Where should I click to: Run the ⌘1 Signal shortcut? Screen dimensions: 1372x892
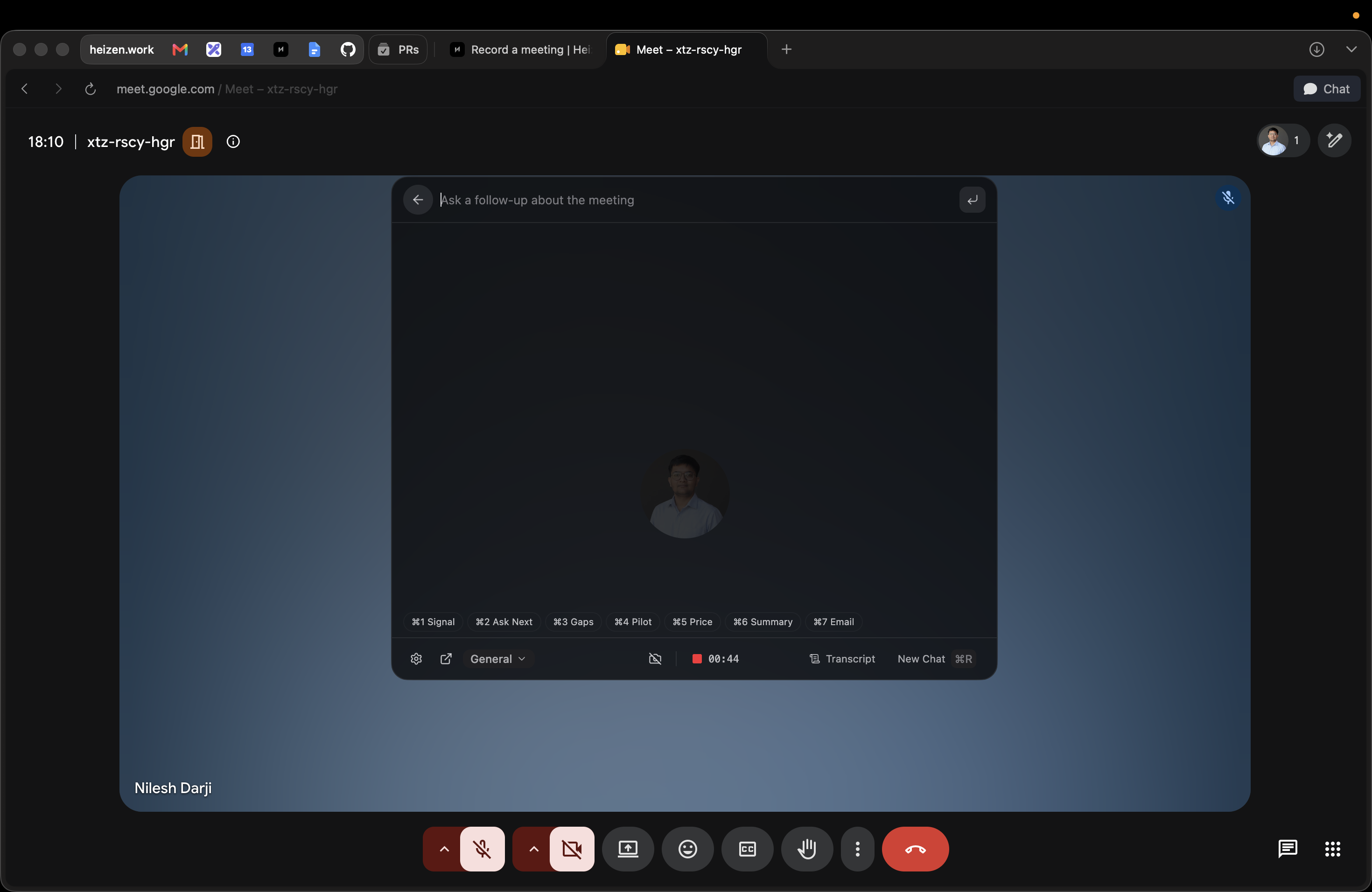(433, 622)
